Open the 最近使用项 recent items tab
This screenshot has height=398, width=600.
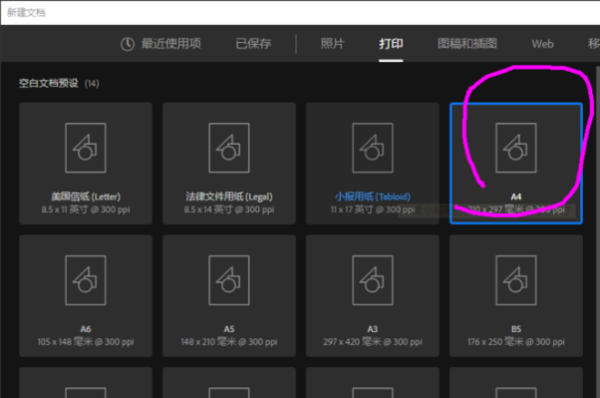click(x=171, y=44)
